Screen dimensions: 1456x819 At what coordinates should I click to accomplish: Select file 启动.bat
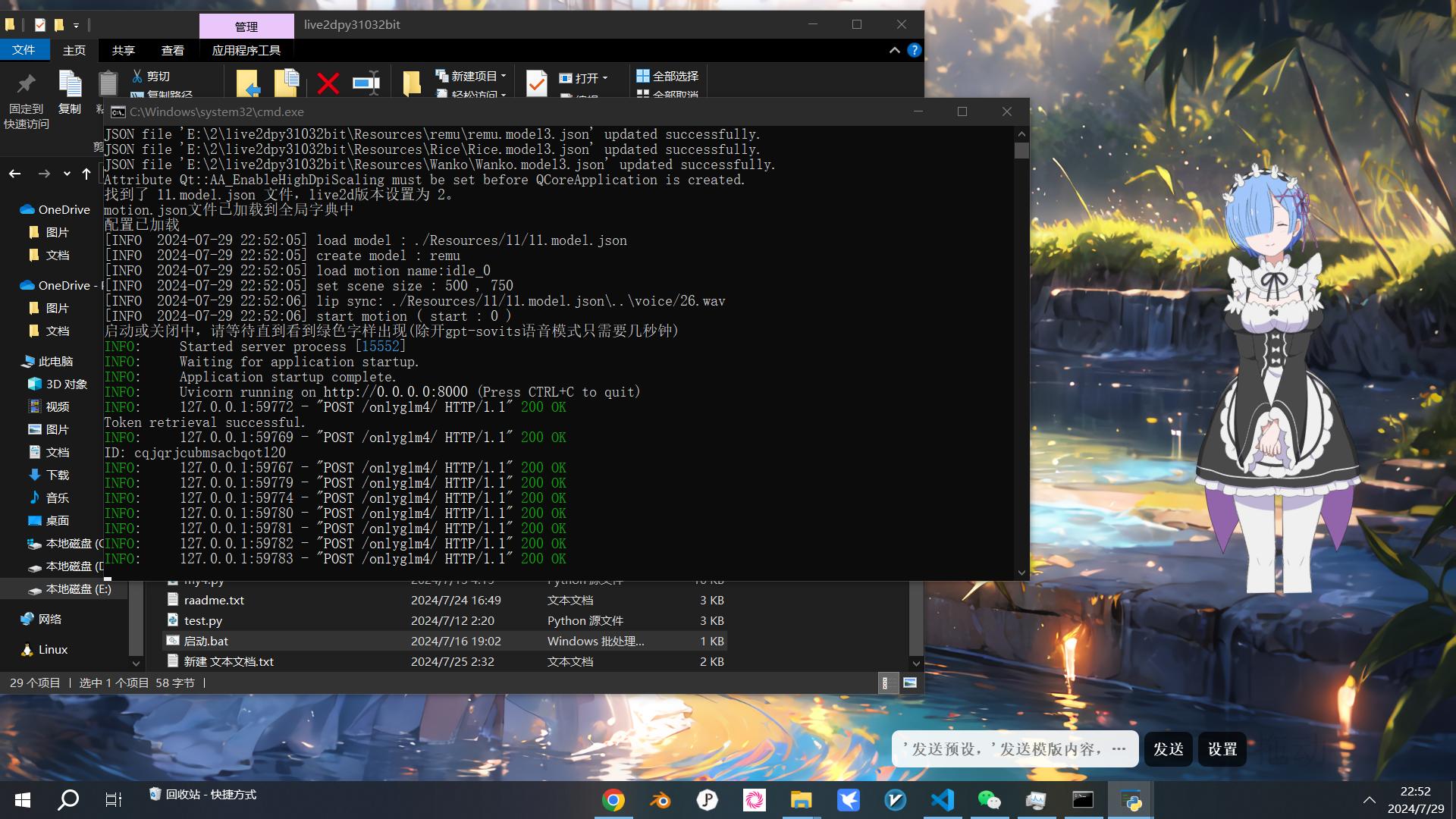(444, 641)
